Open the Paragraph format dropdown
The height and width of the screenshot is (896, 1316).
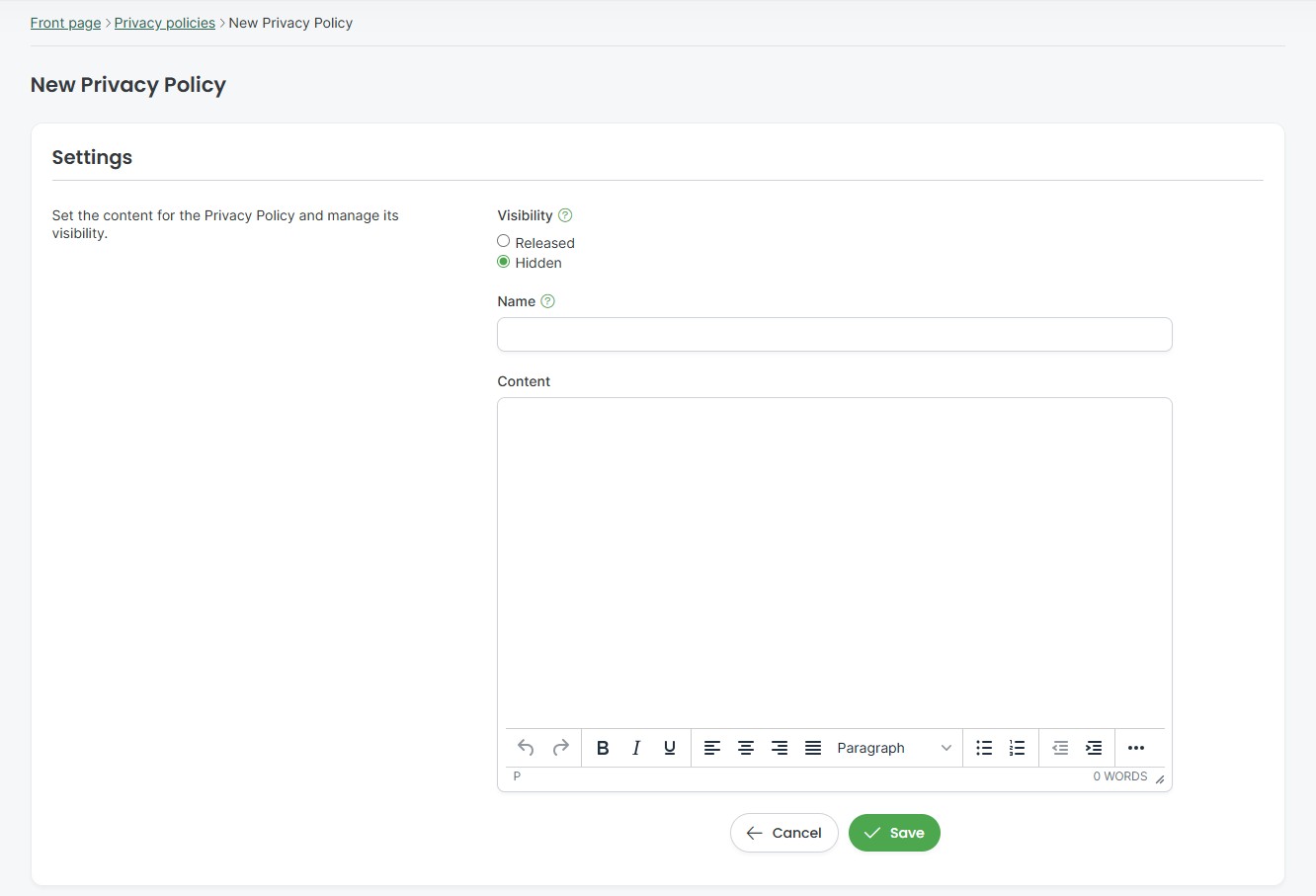[894, 748]
